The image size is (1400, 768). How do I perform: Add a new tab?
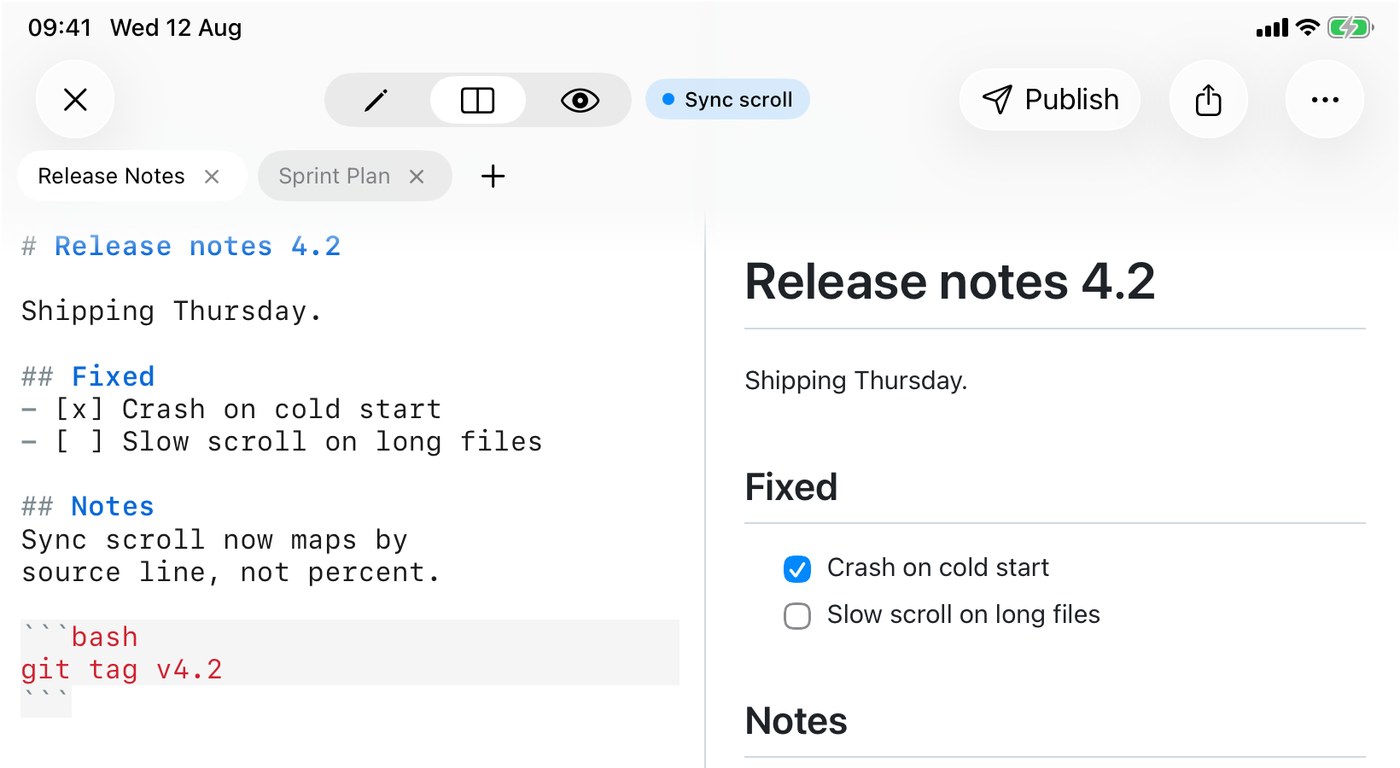493,176
